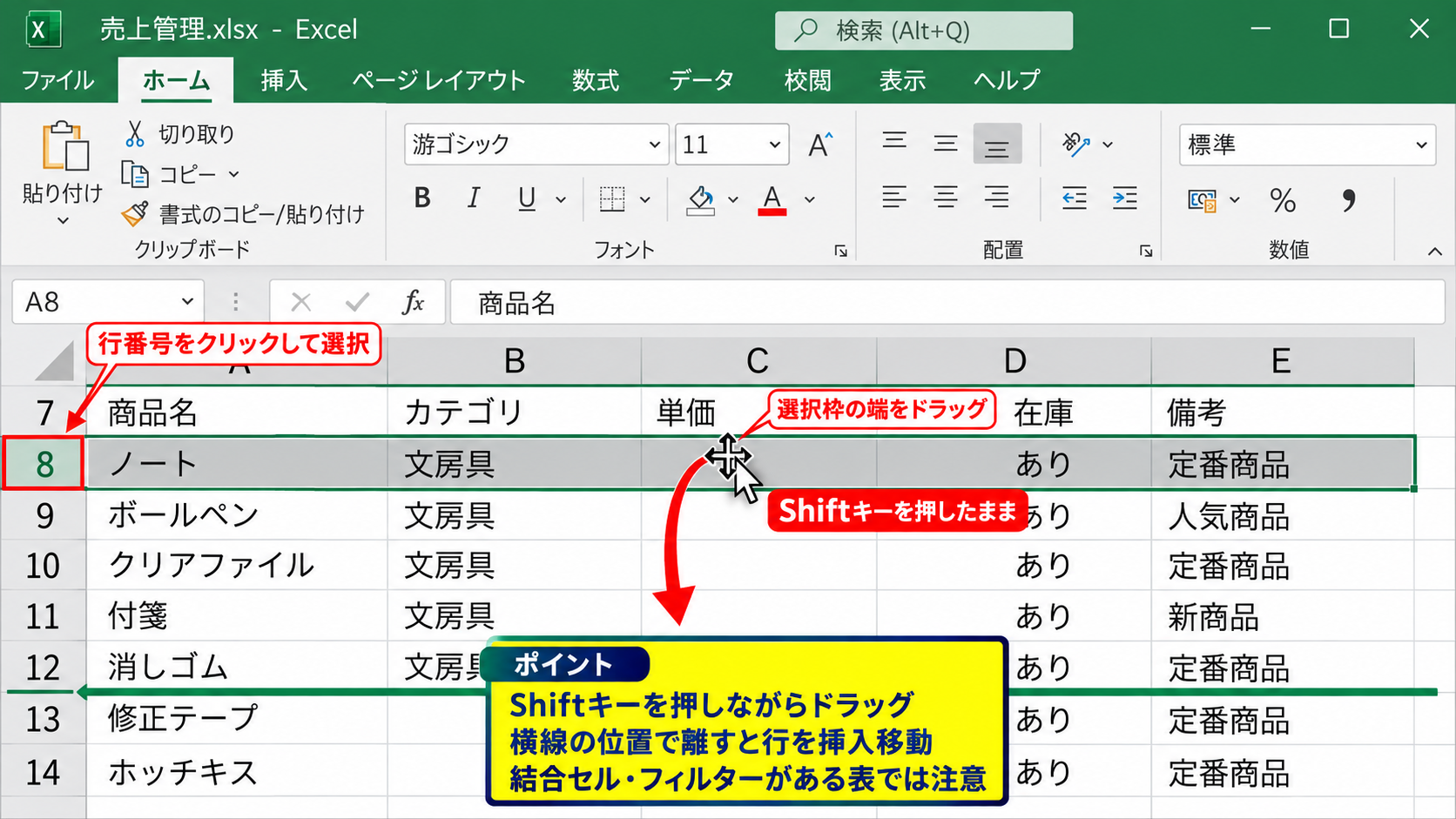This screenshot has height=819, width=1456.
Task: Expand border style options
Action: coord(645,200)
